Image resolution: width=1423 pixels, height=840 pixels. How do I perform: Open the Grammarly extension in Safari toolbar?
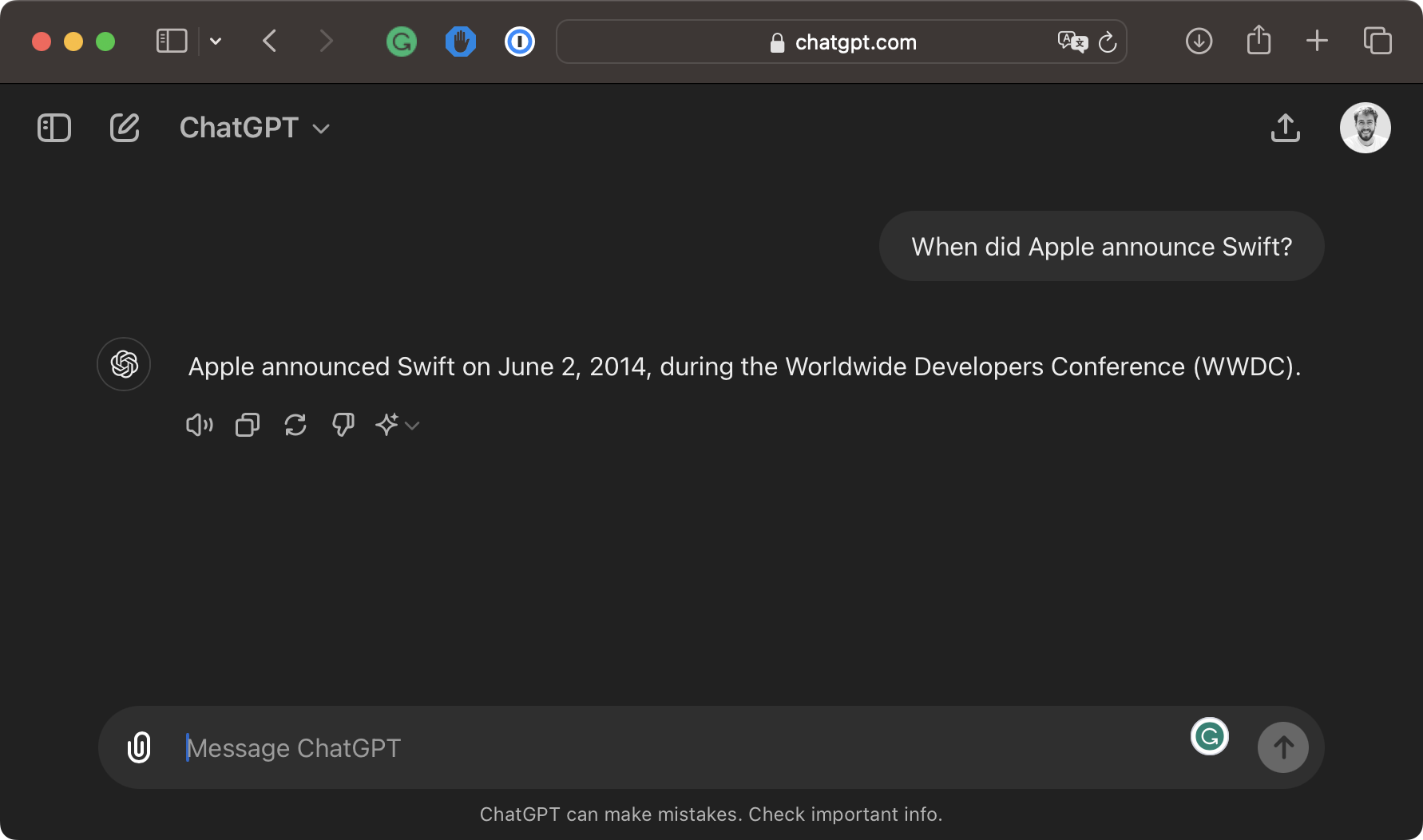(x=402, y=42)
